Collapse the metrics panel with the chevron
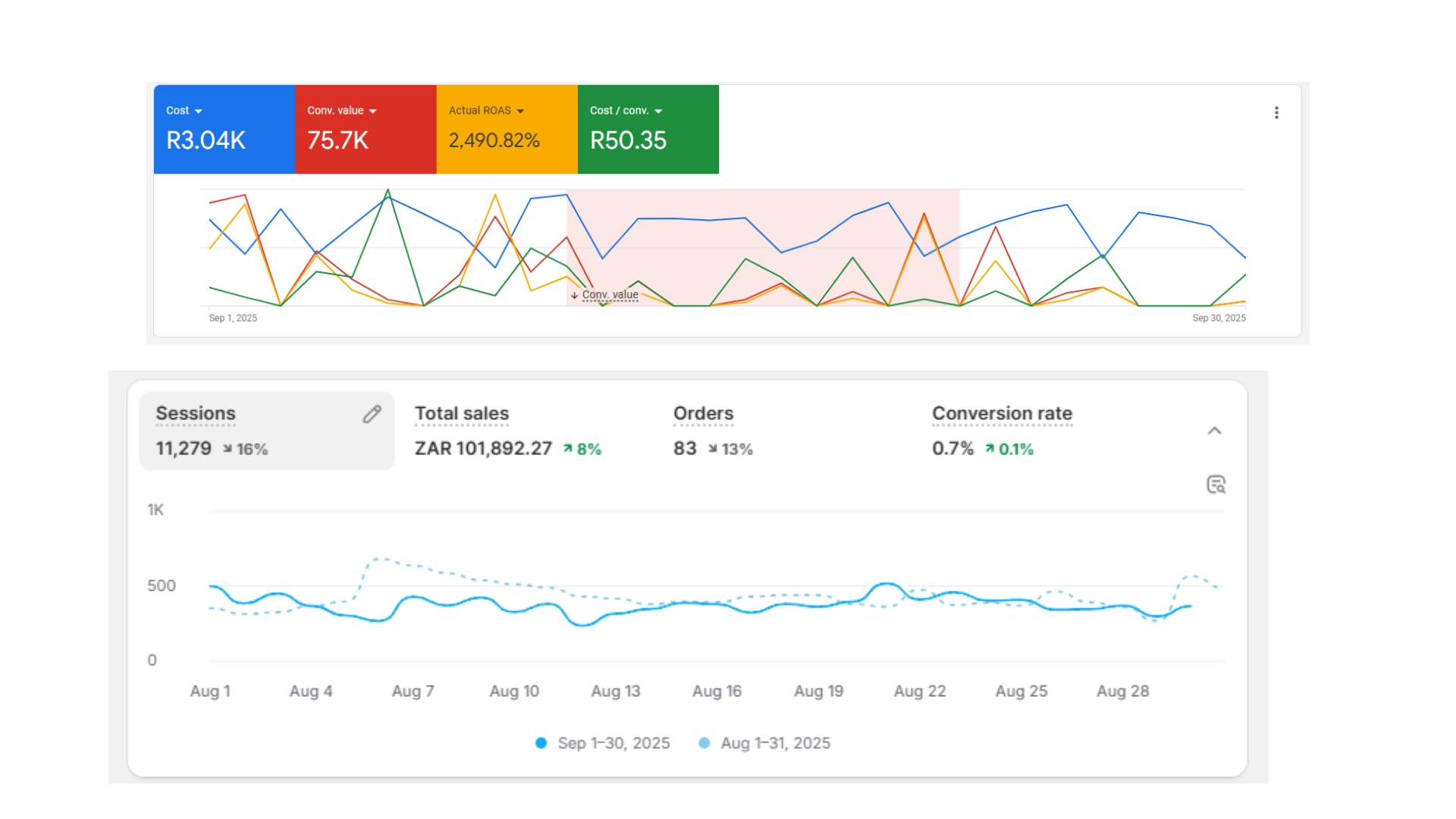The width and height of the screenshot is (1456, 819). click(x=1214, y=431)
